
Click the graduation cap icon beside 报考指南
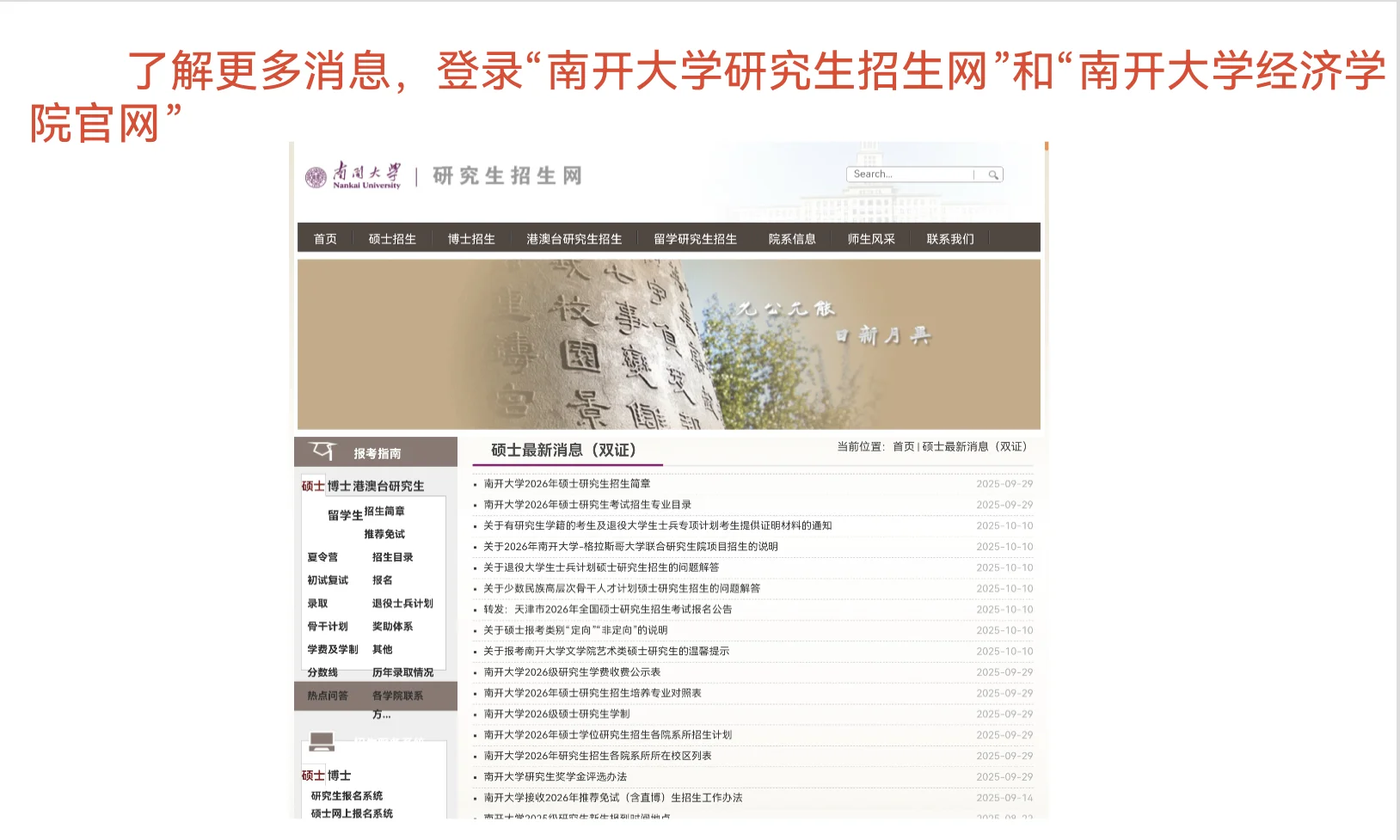click(x=322, y=450)
